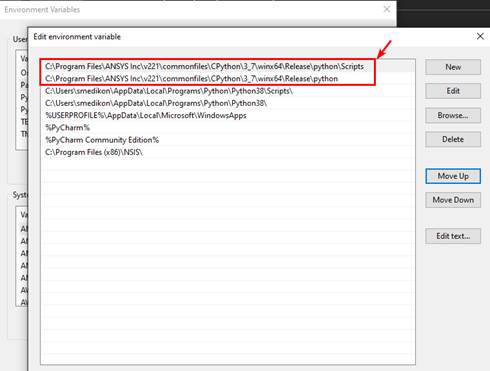
Task: Select the %PyCharm% entry
Action: coord(228,128)
